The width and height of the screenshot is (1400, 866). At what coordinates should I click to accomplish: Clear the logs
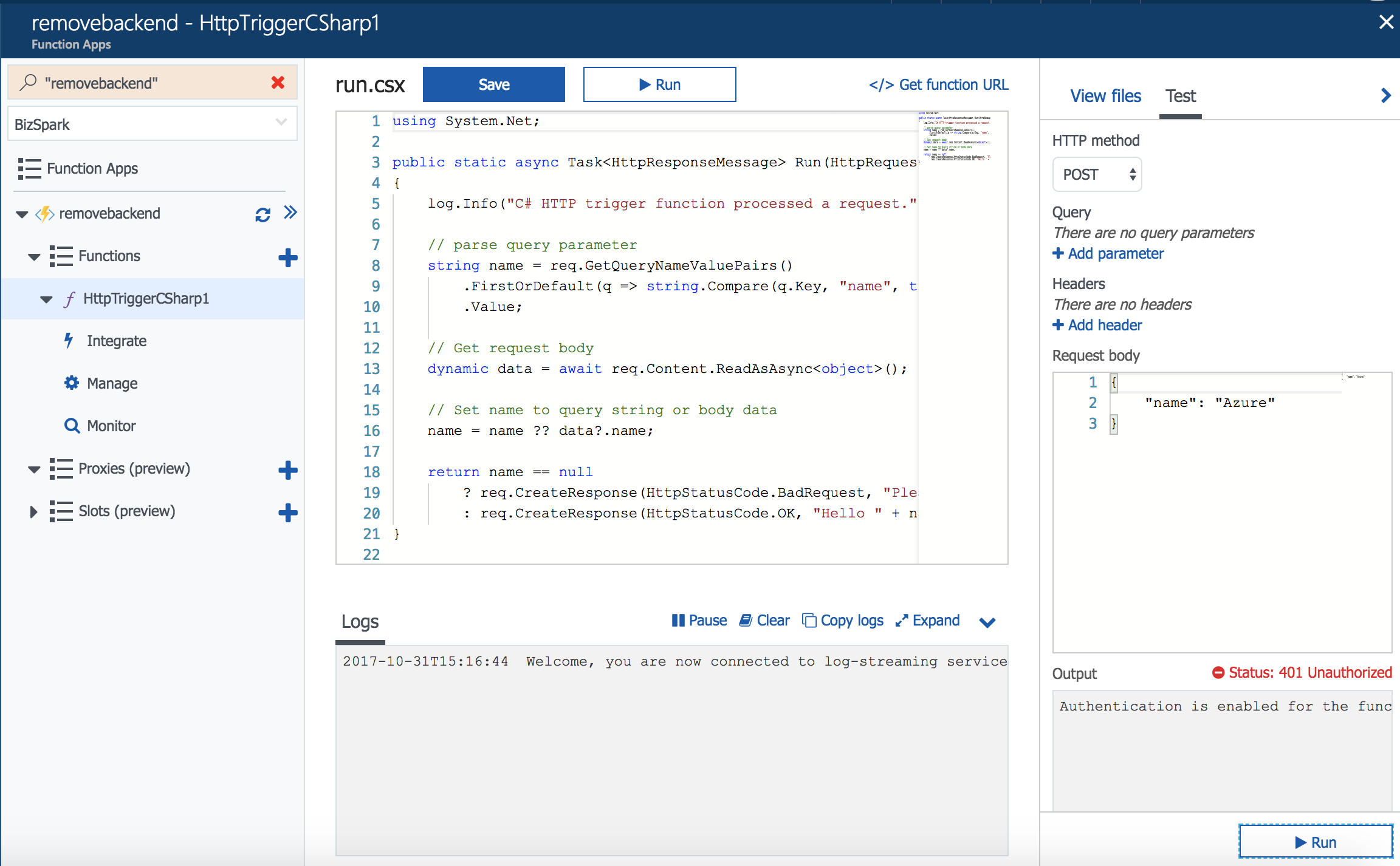click(x=764, y=620)
